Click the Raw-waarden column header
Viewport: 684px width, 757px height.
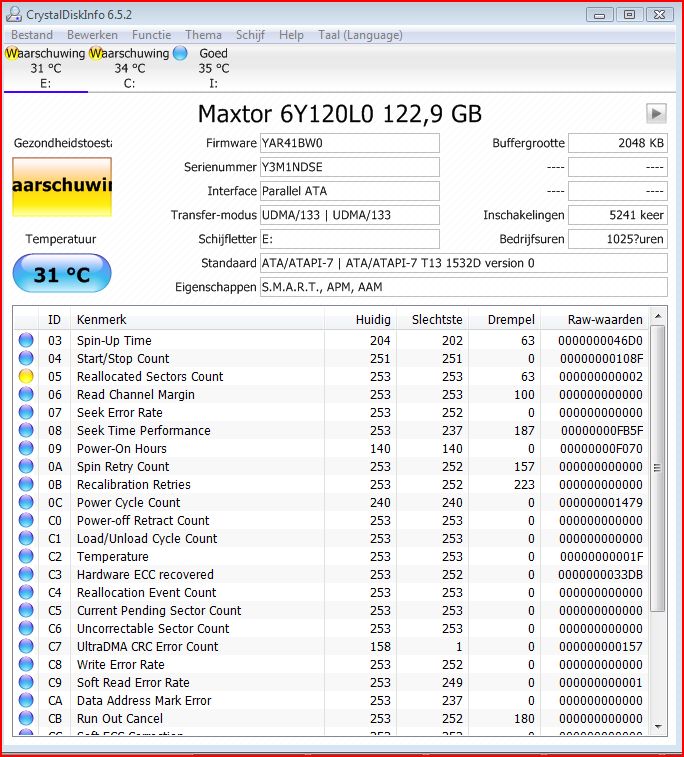(x=594, y=320)
